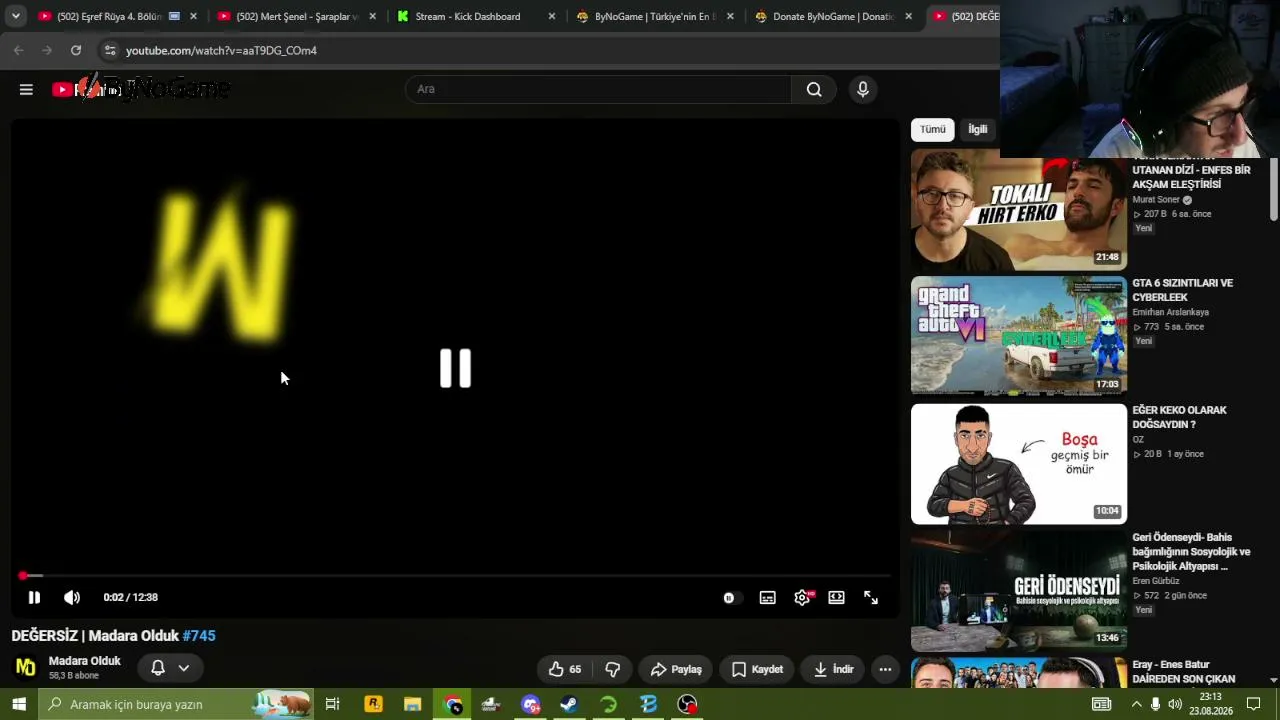This screenshot has height=720, width=1280.
Task: Pause the video with the player pause button
Action: [34, 597]
